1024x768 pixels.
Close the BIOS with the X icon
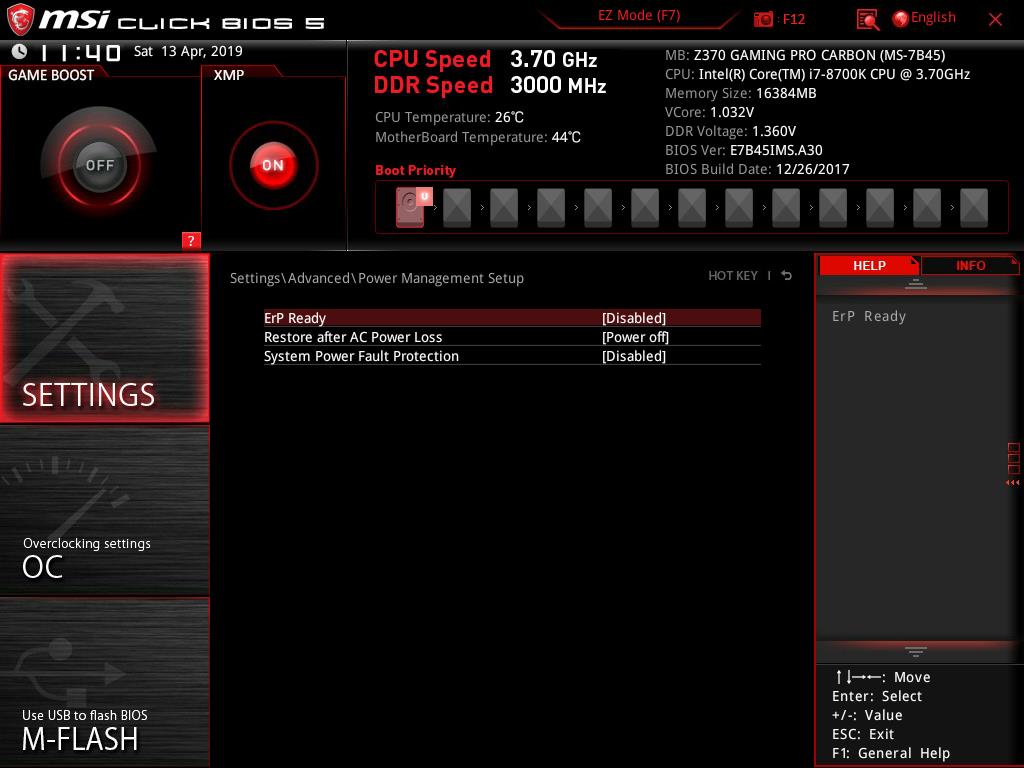point(995,20)
